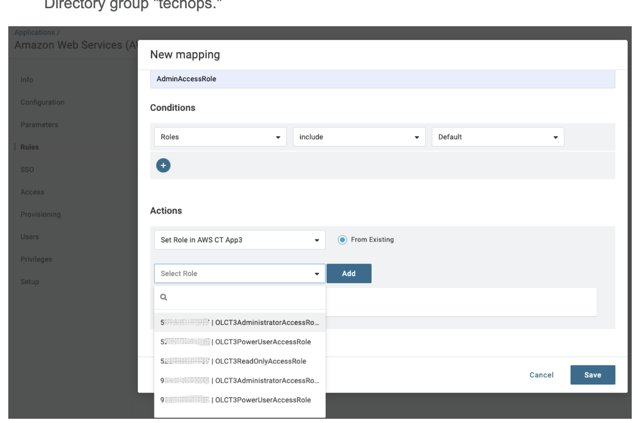The image size is (638, 423).
Task: Click the search magnifier icon in role dropdown
Action: click(x=164, y=297)
